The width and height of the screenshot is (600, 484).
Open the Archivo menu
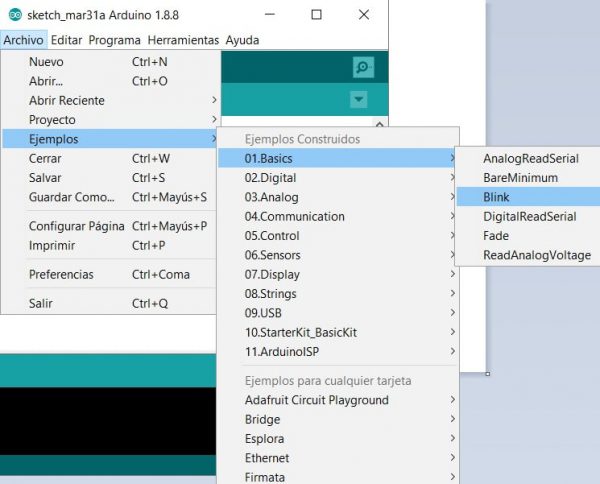point(23,40)
